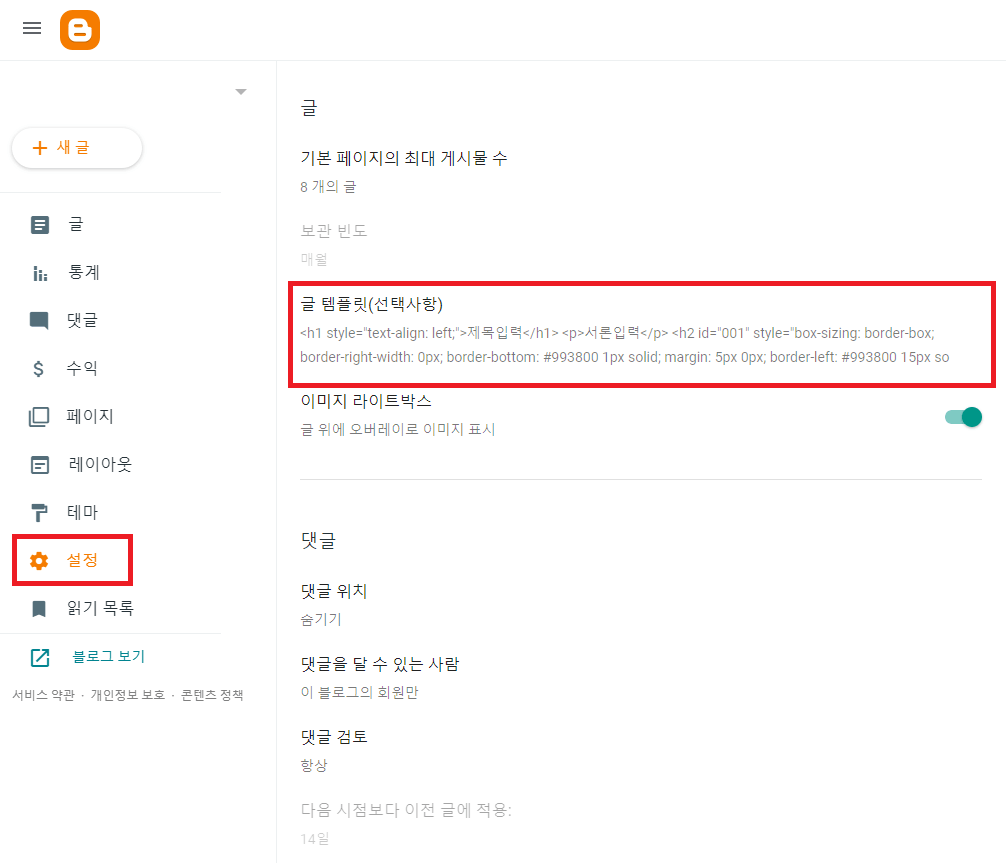Expand the blog selector dropdown arrow
The width and height of the screenshot is (1006, 863).
240,90
